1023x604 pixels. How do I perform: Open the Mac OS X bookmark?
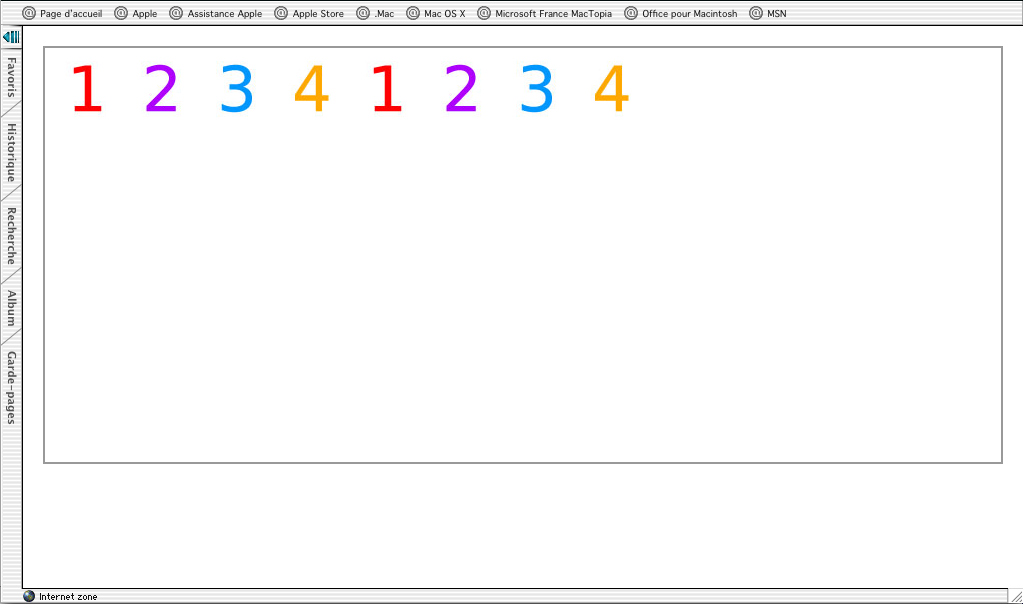point(445,14)
